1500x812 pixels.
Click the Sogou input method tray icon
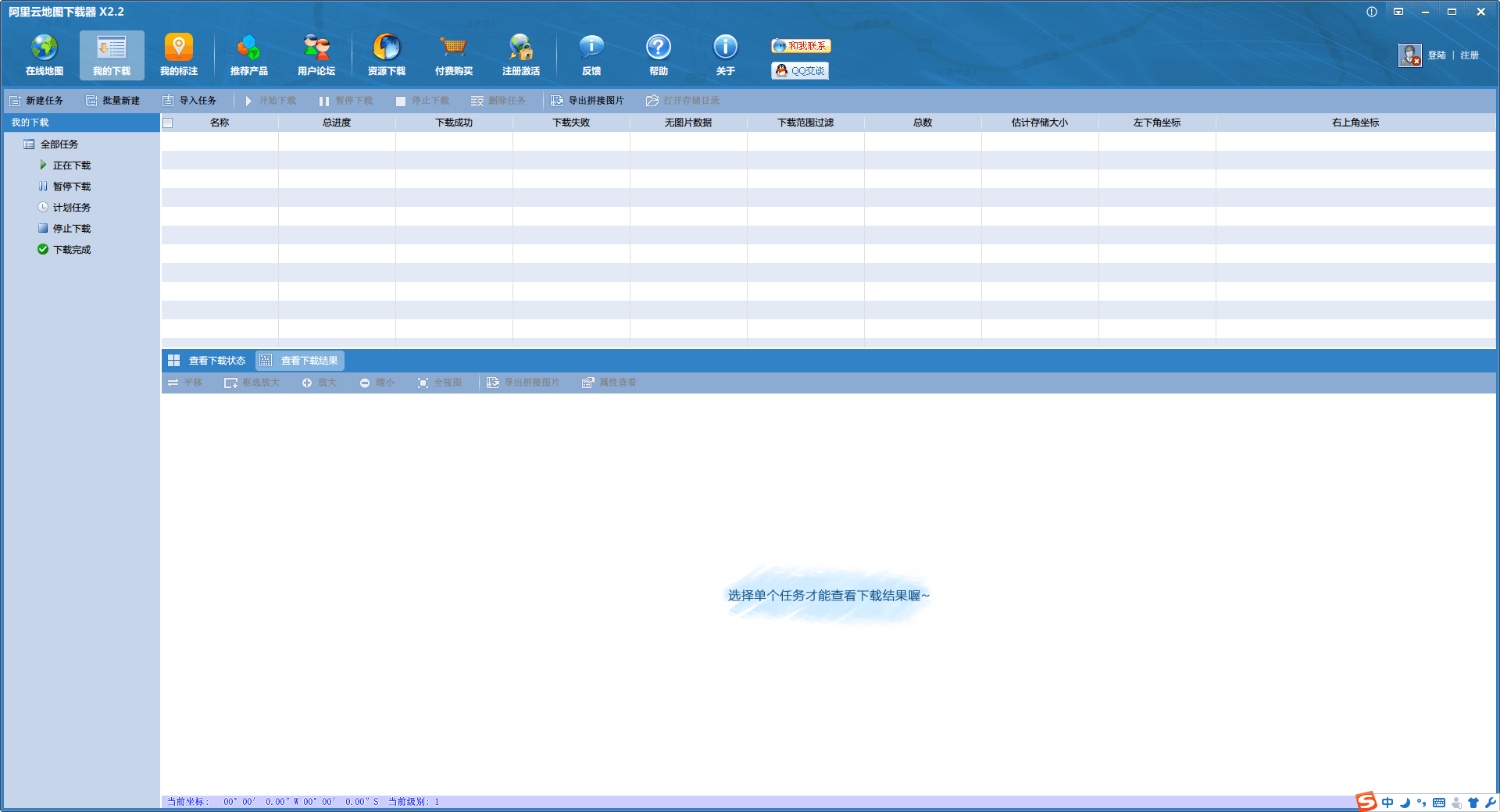(x=1366, y=801)
